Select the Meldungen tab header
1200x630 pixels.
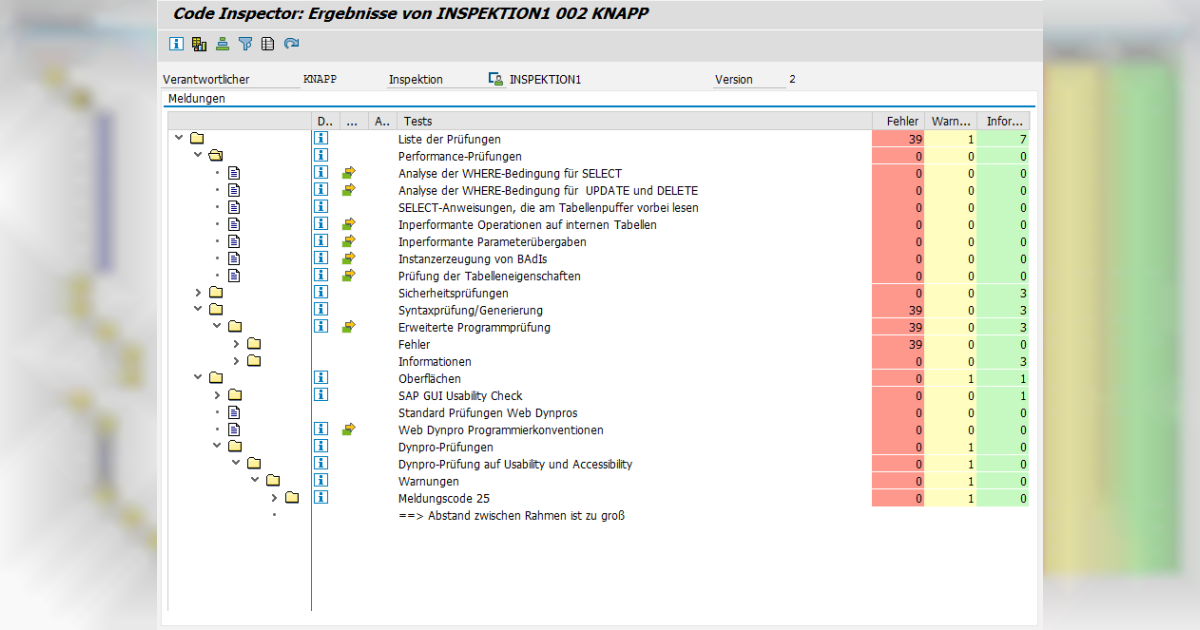pos(197,98)
